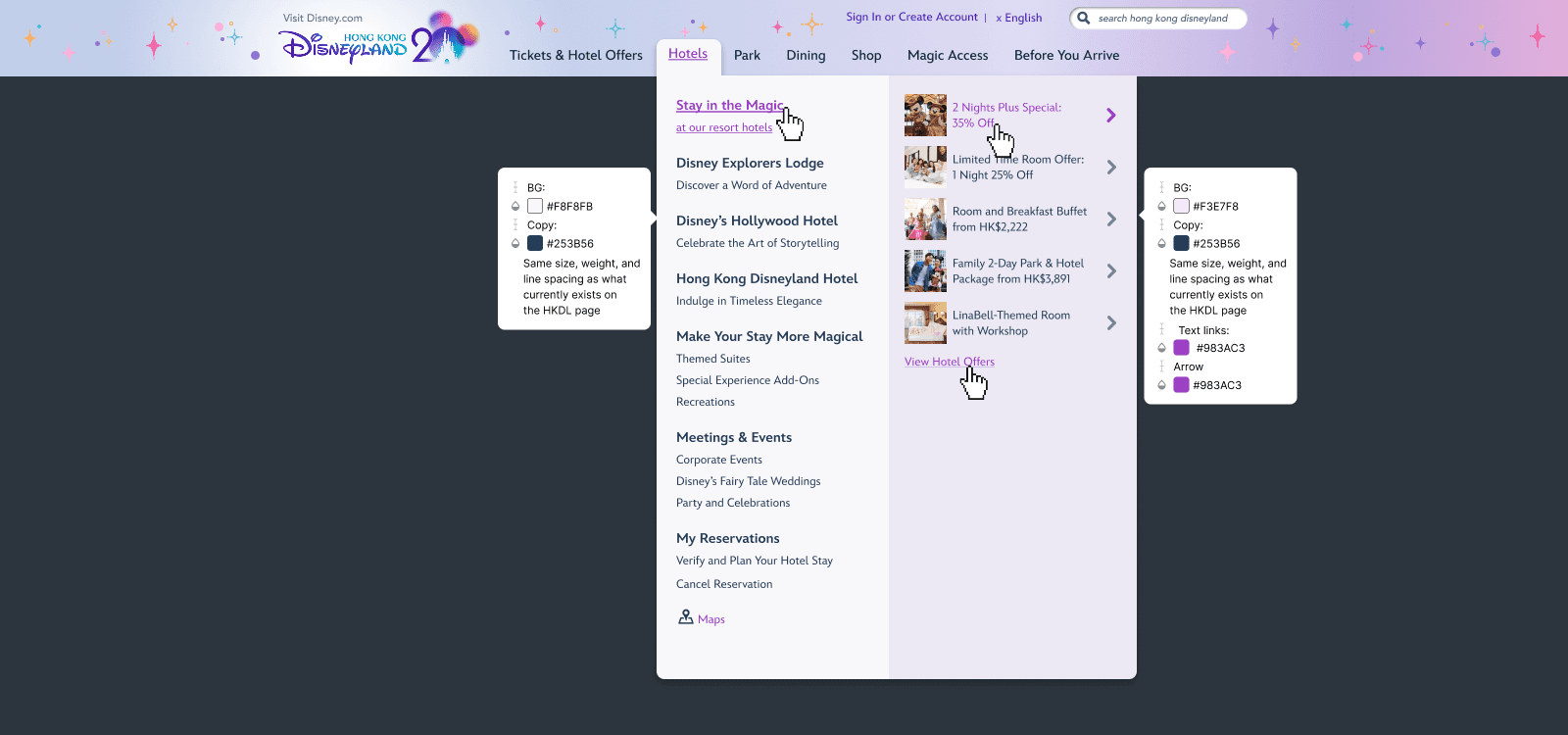
Task: Open Recreations
Action: click(706, 402)
